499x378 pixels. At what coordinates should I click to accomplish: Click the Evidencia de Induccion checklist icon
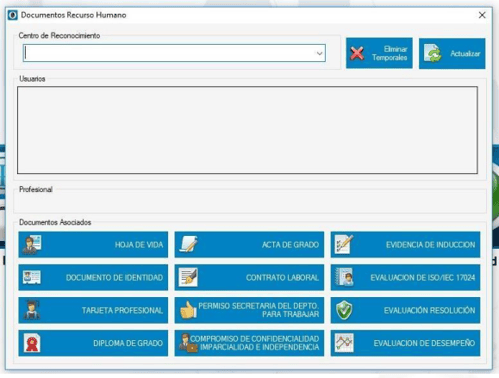(x=344, y=244)
